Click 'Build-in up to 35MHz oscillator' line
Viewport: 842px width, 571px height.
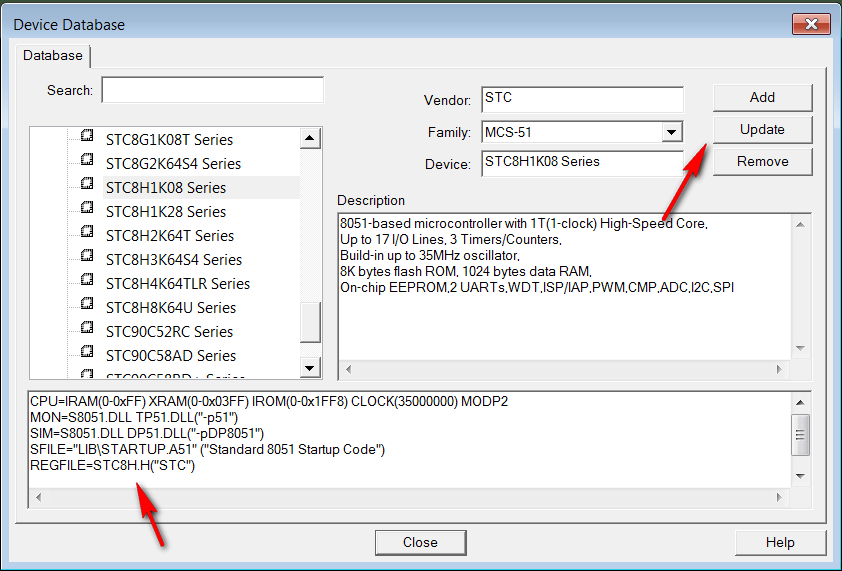[x=430, y=255]
